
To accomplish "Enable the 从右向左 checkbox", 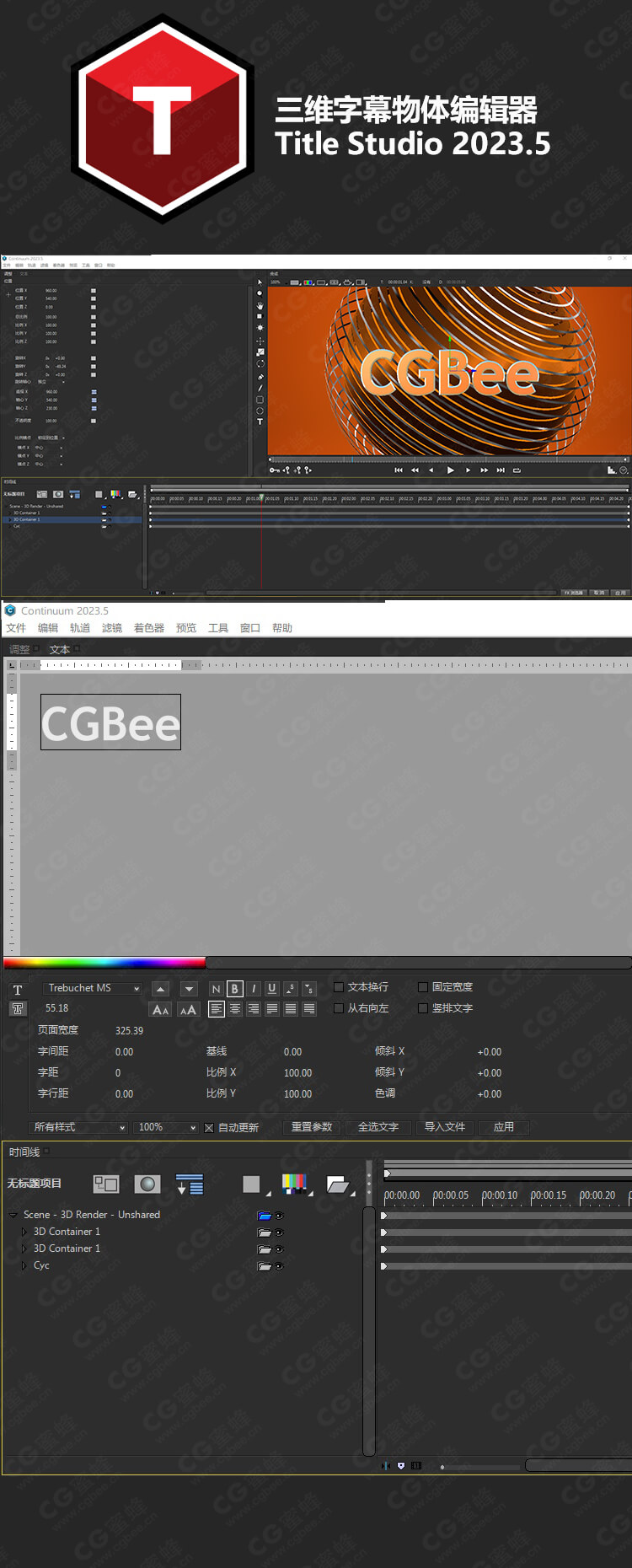I will coord(339,1008).
